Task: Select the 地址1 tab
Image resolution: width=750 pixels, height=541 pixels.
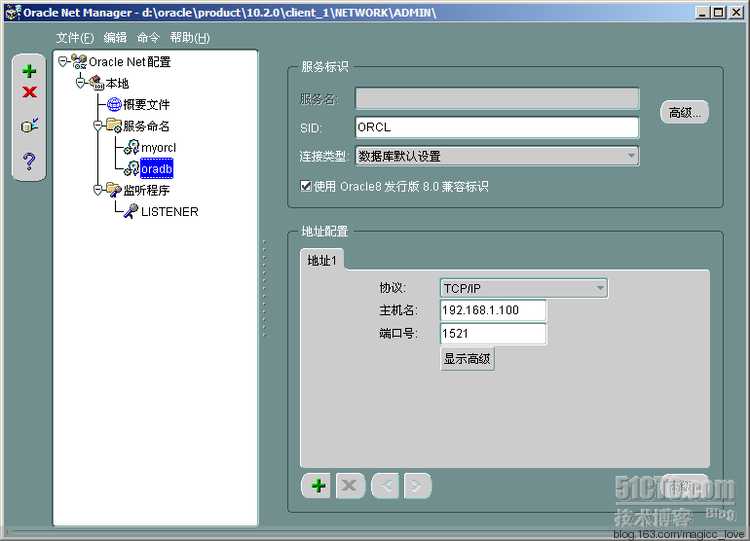Action: [322, 260]
